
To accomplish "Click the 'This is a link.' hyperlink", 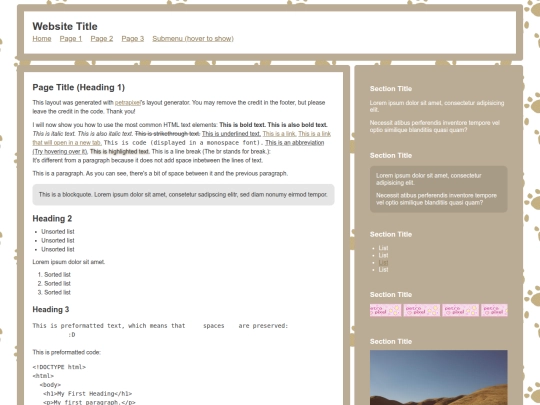I will point(279,134).
